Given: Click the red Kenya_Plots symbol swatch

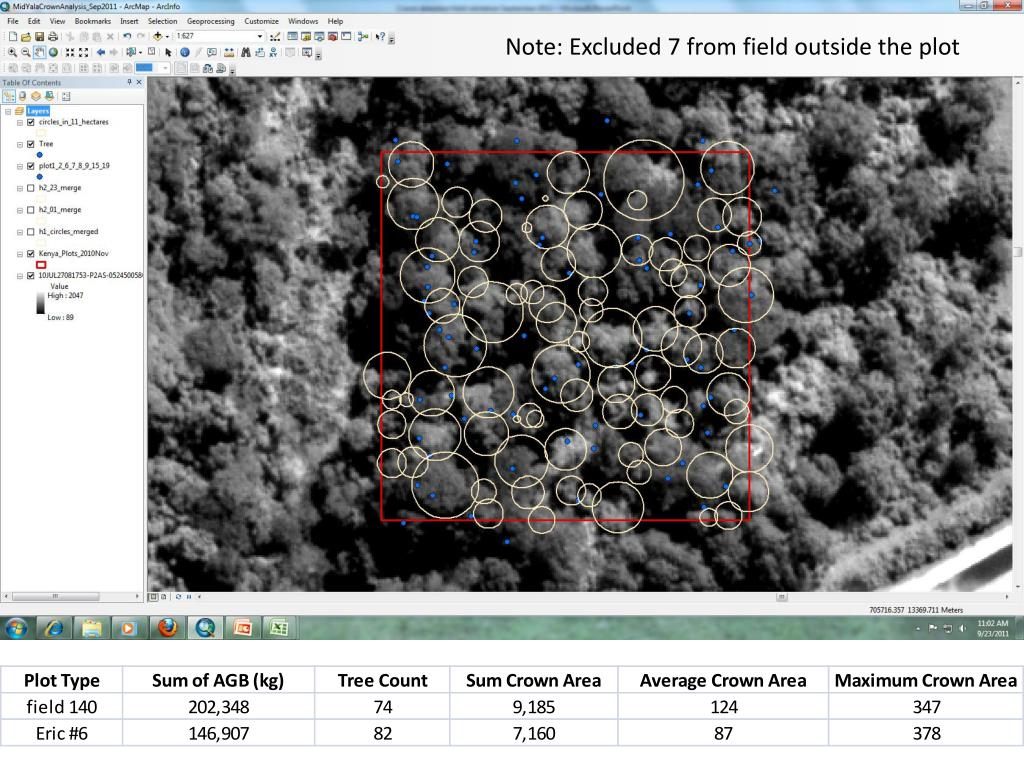Looking at the screenshot, I should [x=41, y=264].
